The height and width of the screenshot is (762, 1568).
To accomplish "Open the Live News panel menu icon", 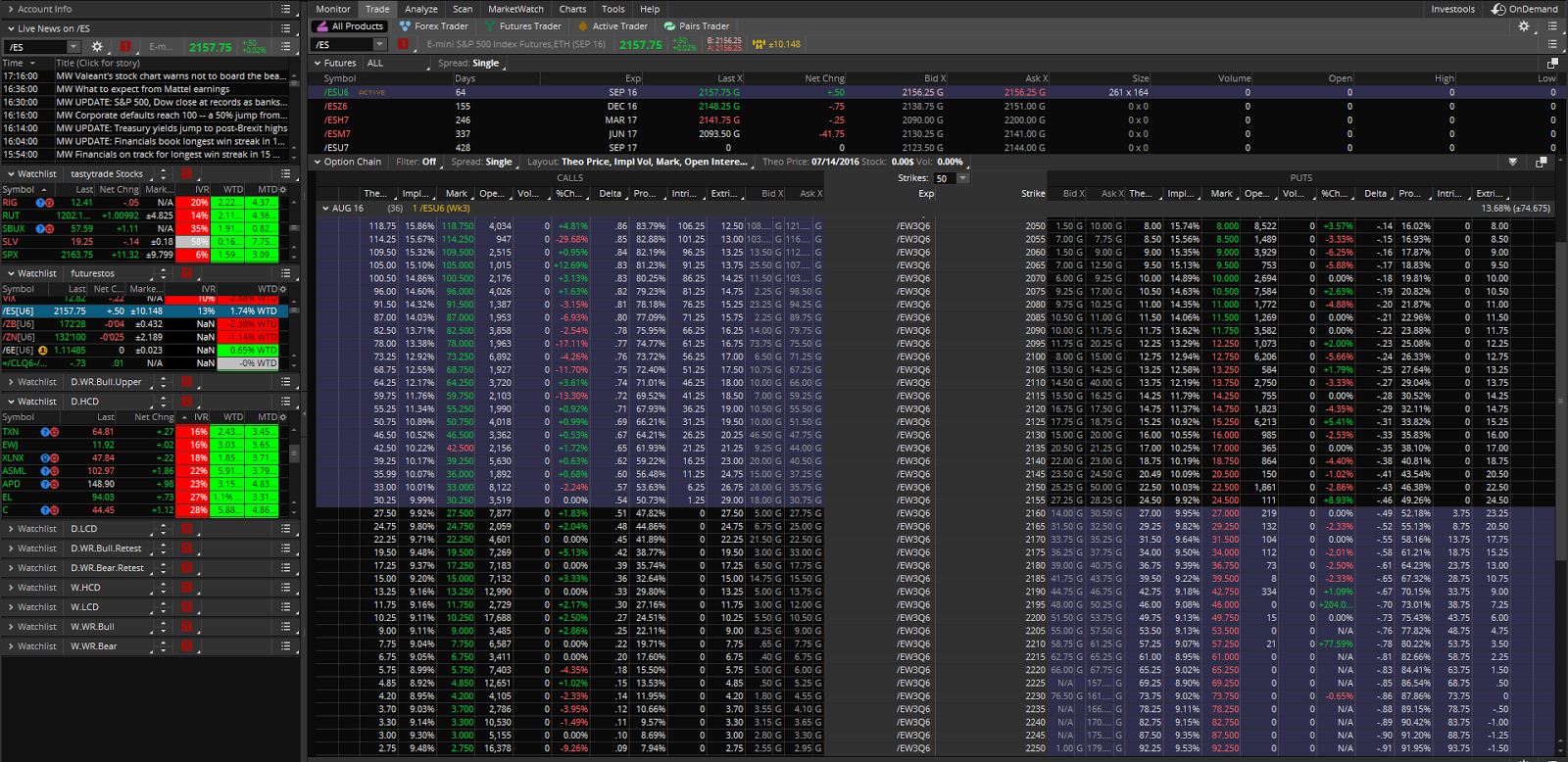I will [x=285, y=28].
